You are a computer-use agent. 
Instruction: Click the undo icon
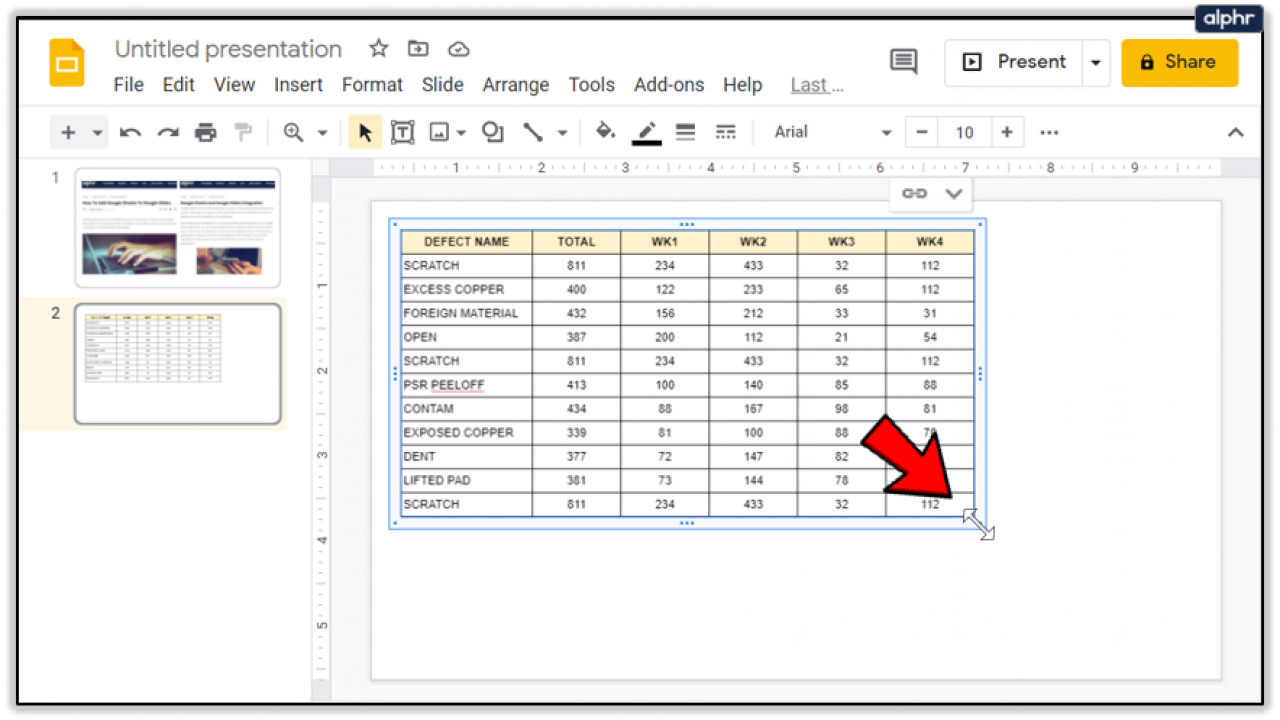pos(130,131)
